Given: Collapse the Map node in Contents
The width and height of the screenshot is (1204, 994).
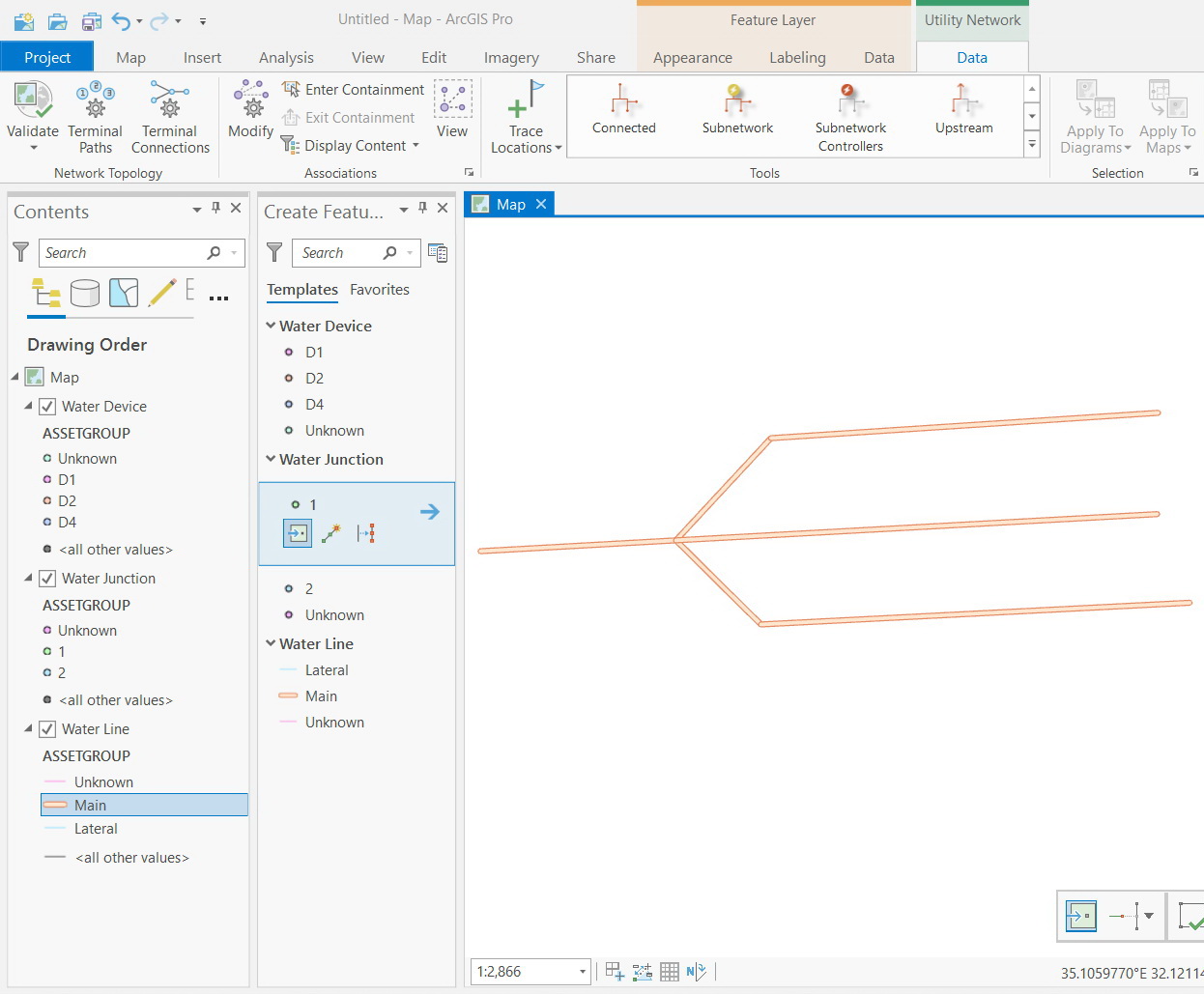Looking at the screenshot, I should click(14, 377).
